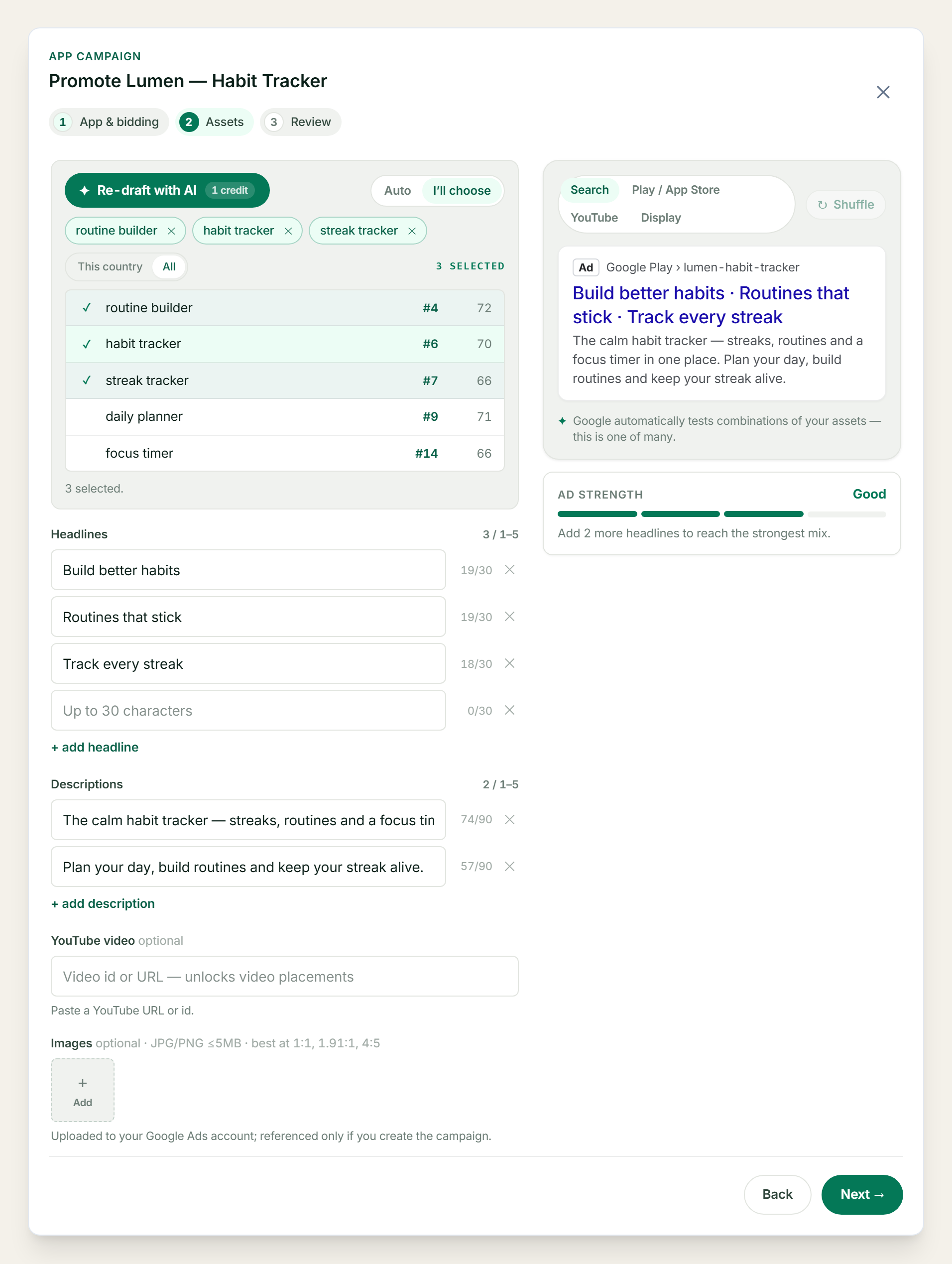Viewport: 952px width, 1264px height.
Task: Uncheck the streak tracker keyword row
Action: 285,380
